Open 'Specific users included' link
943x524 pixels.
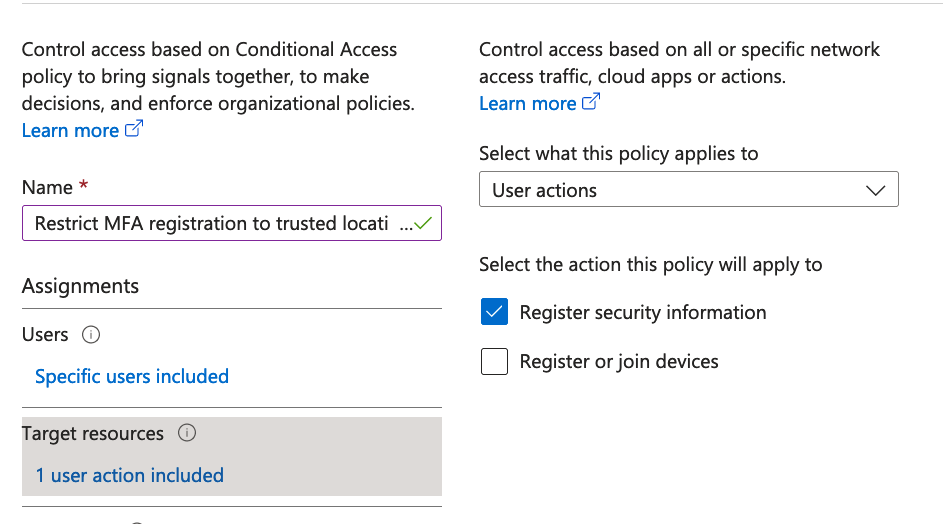point(132,376)
